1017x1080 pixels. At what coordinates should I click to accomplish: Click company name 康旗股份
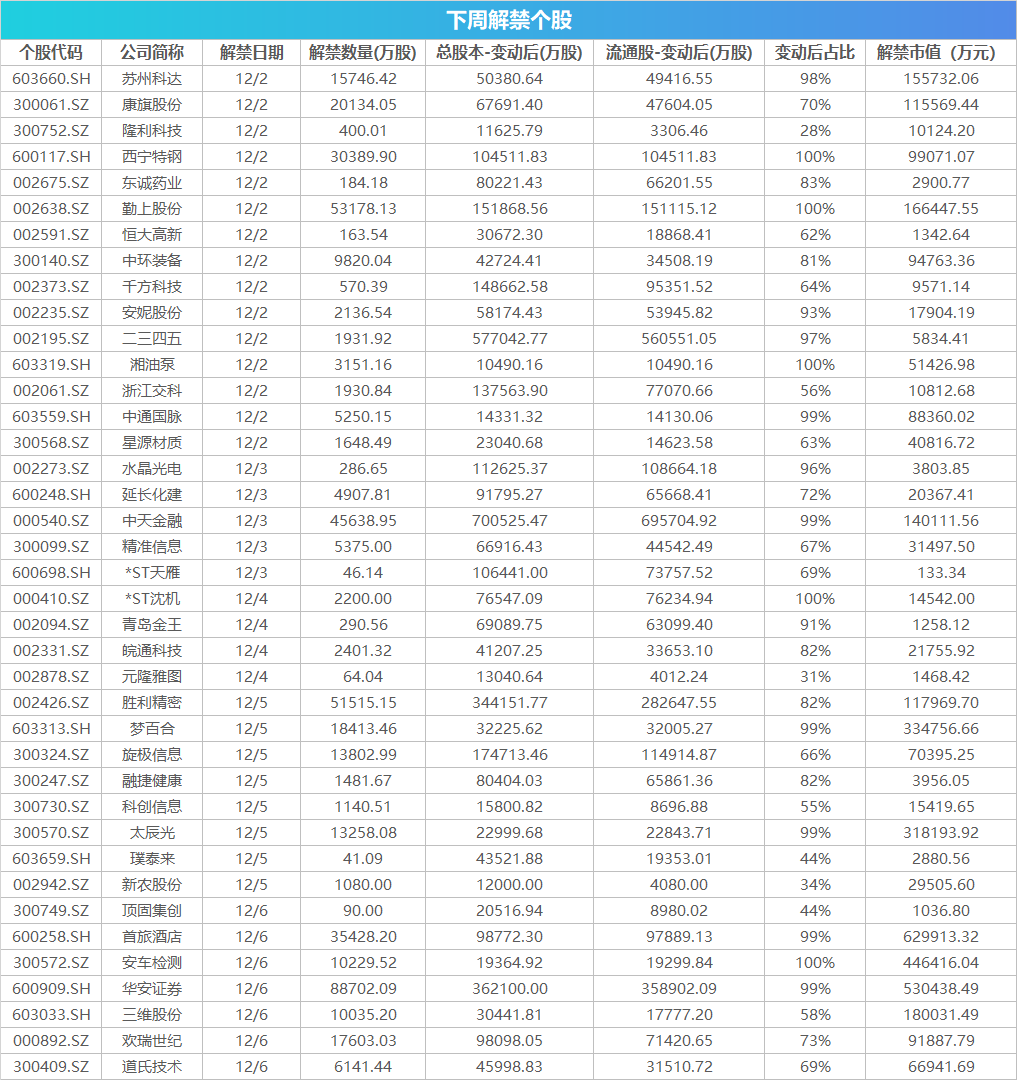152,105
